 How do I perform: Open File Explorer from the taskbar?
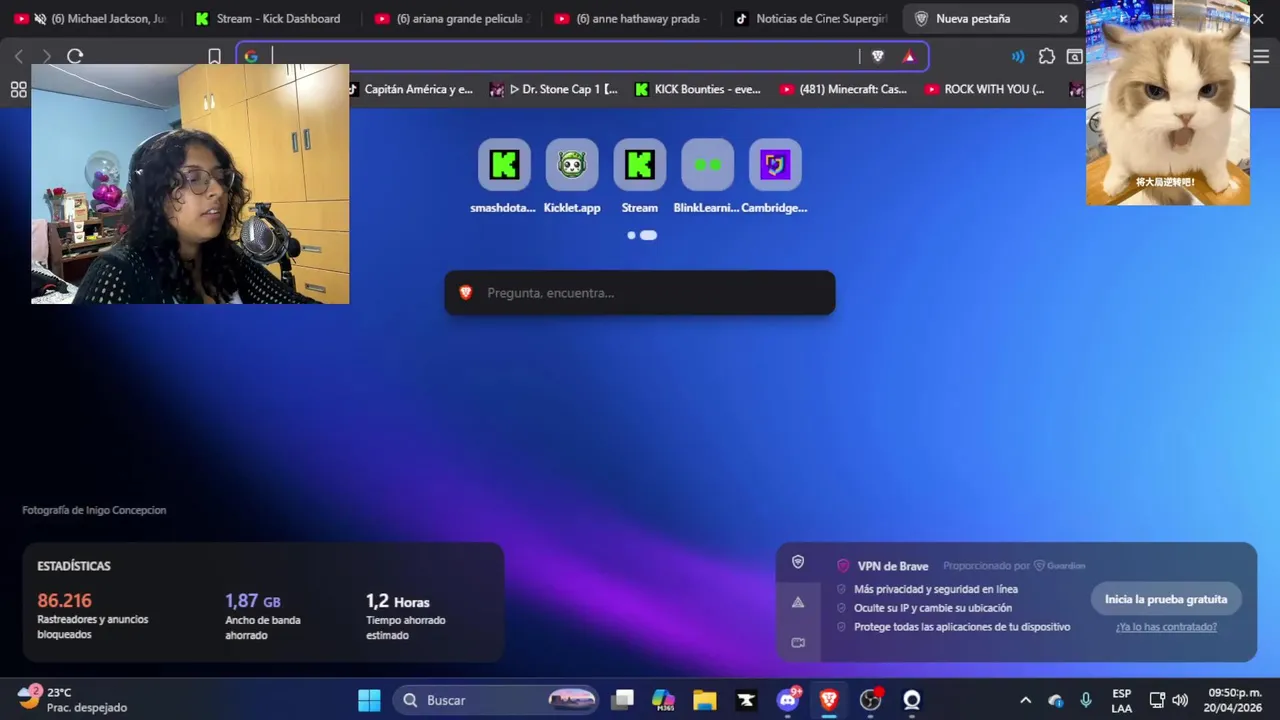(x=705, y=700)
